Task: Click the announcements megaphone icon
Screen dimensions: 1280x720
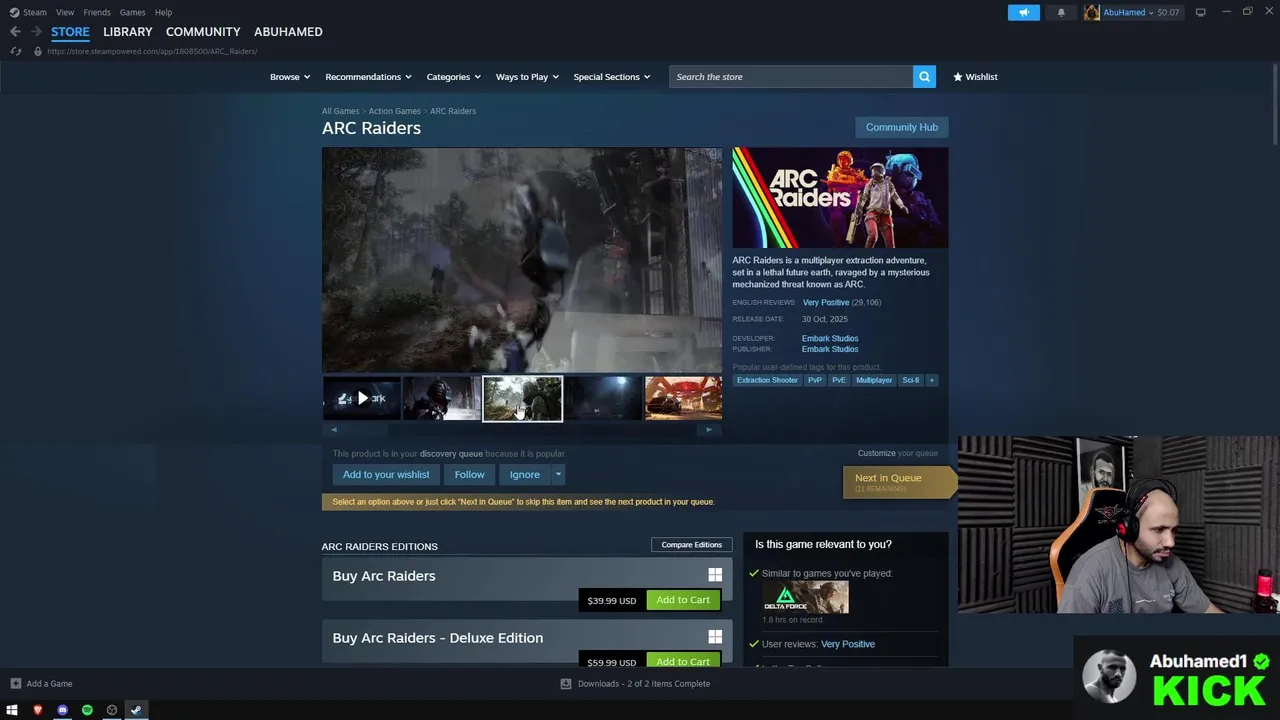Action: 1023,12
